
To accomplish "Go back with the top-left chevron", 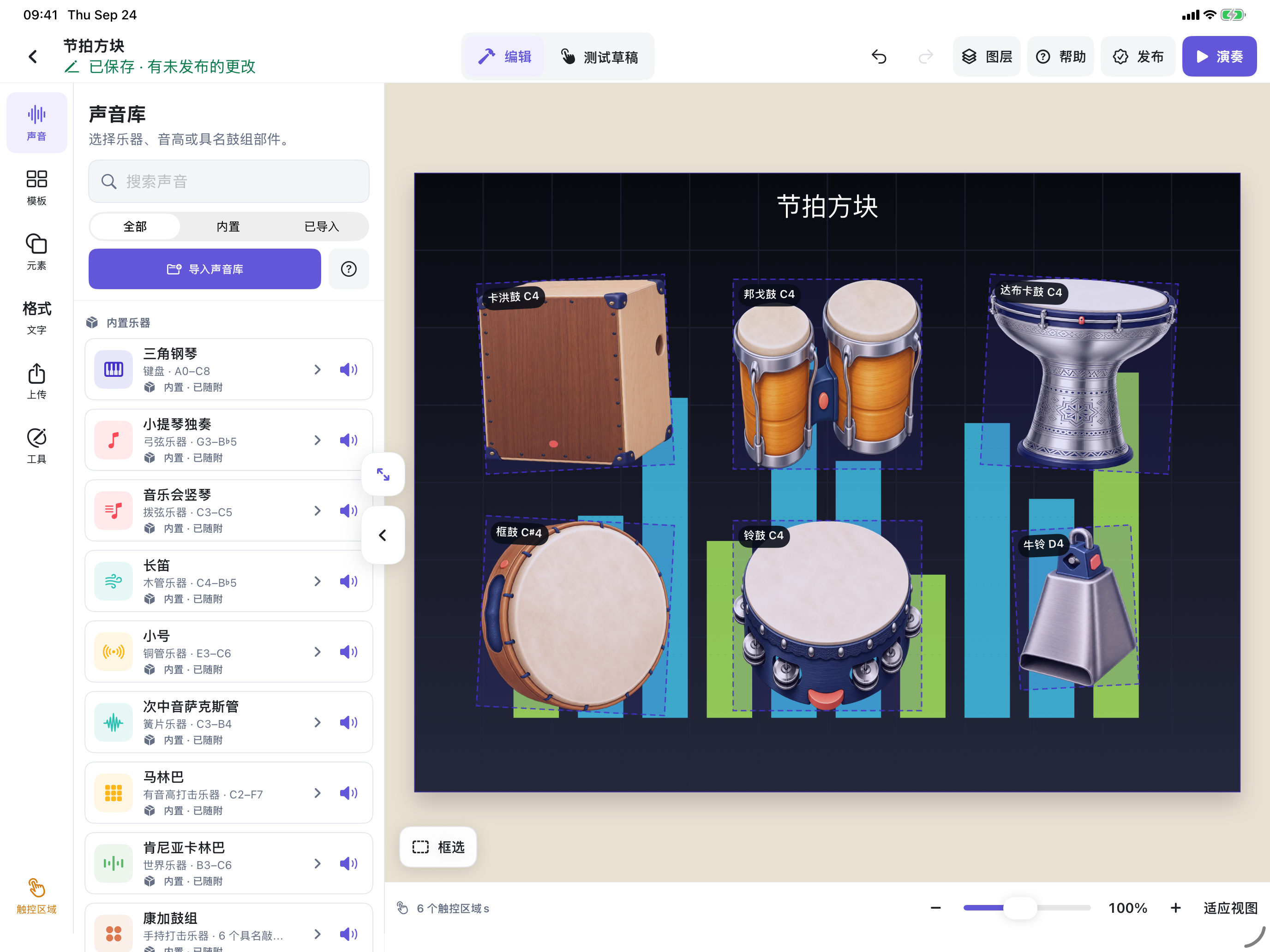I will click(33, 56).
